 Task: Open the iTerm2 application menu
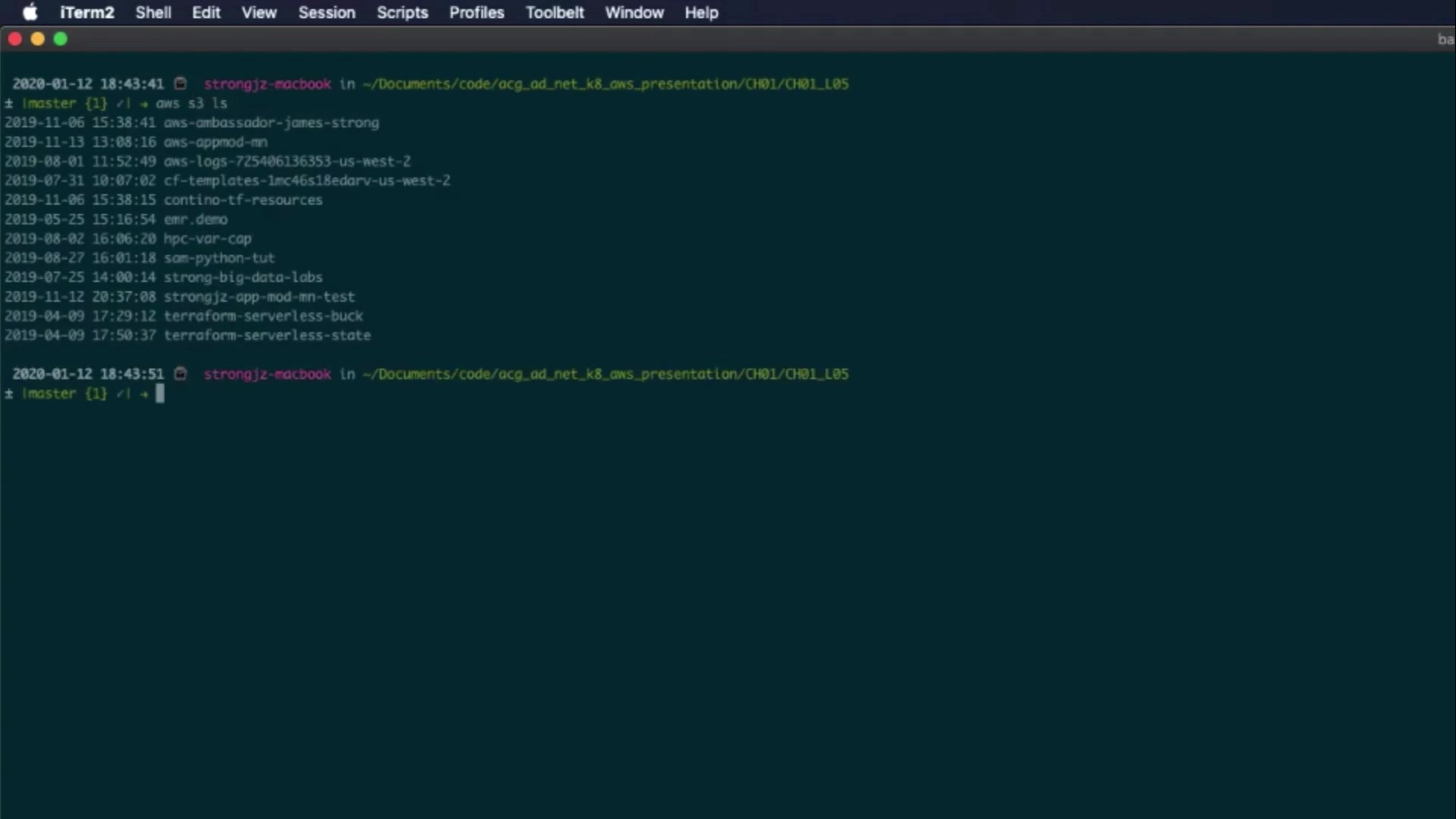[87, 13]
